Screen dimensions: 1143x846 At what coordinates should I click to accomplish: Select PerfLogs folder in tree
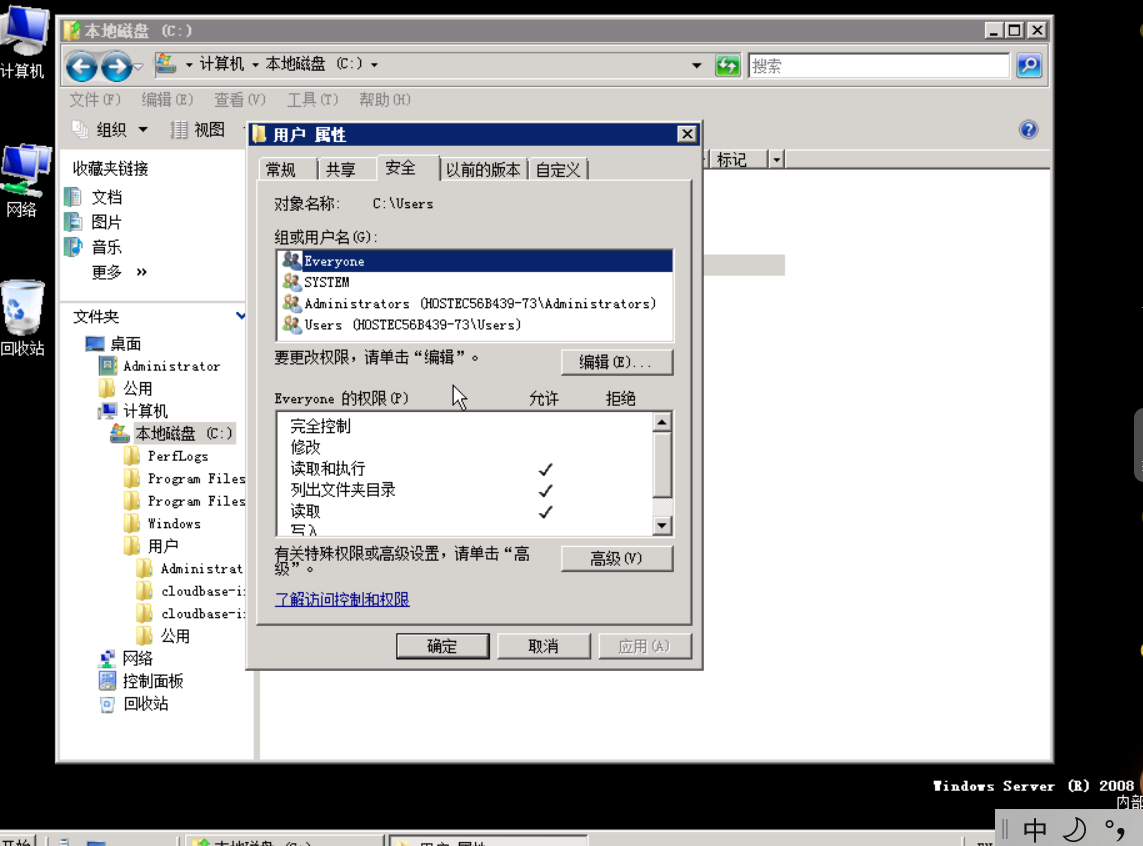pyautogui.click(x=178, y=456)
